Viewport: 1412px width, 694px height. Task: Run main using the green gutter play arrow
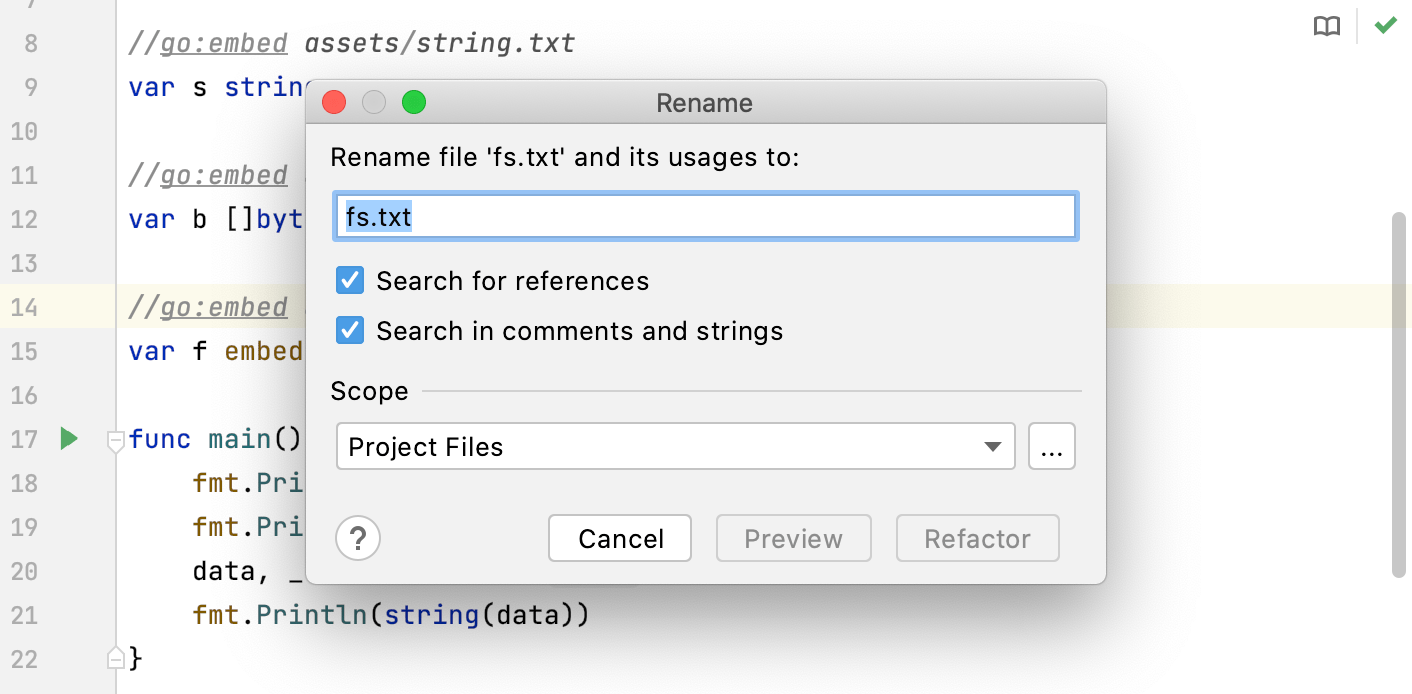[x=66, y=438]
